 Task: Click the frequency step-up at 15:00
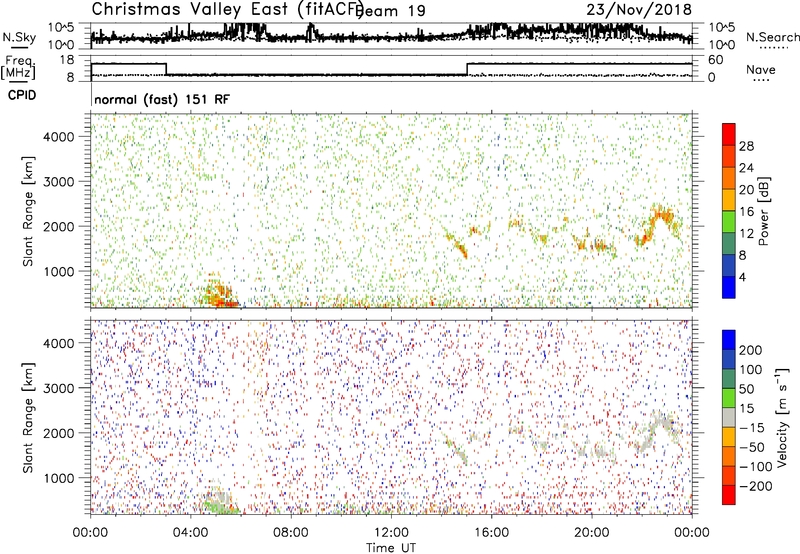467,69
